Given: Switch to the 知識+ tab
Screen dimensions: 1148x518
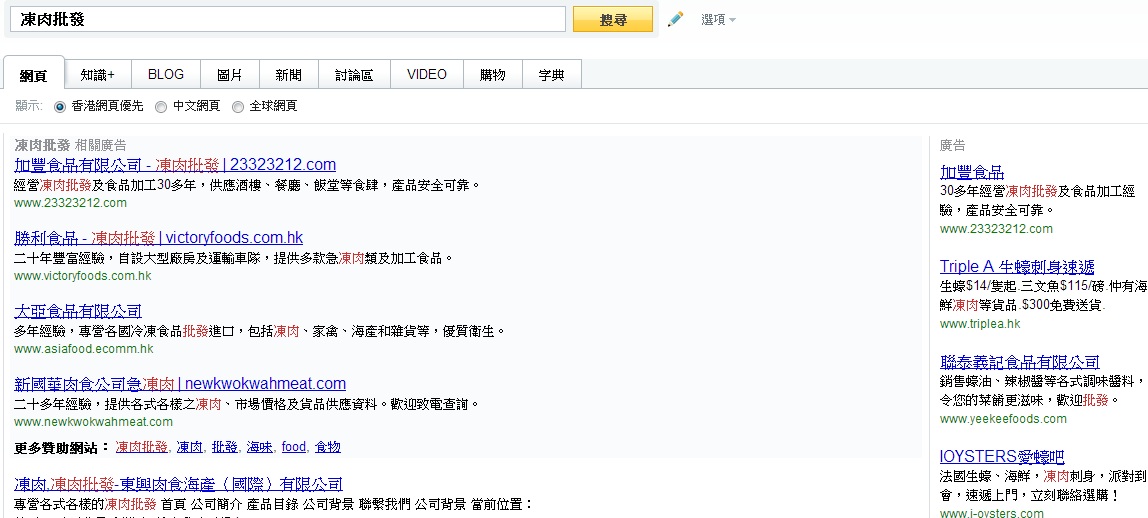Looking at the screenshot, I should 97,75.
